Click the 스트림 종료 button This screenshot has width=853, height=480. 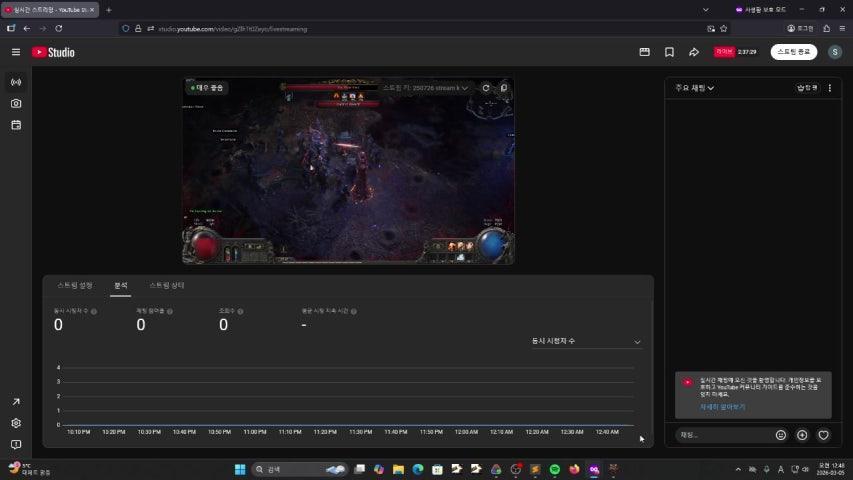coord(793,52)
